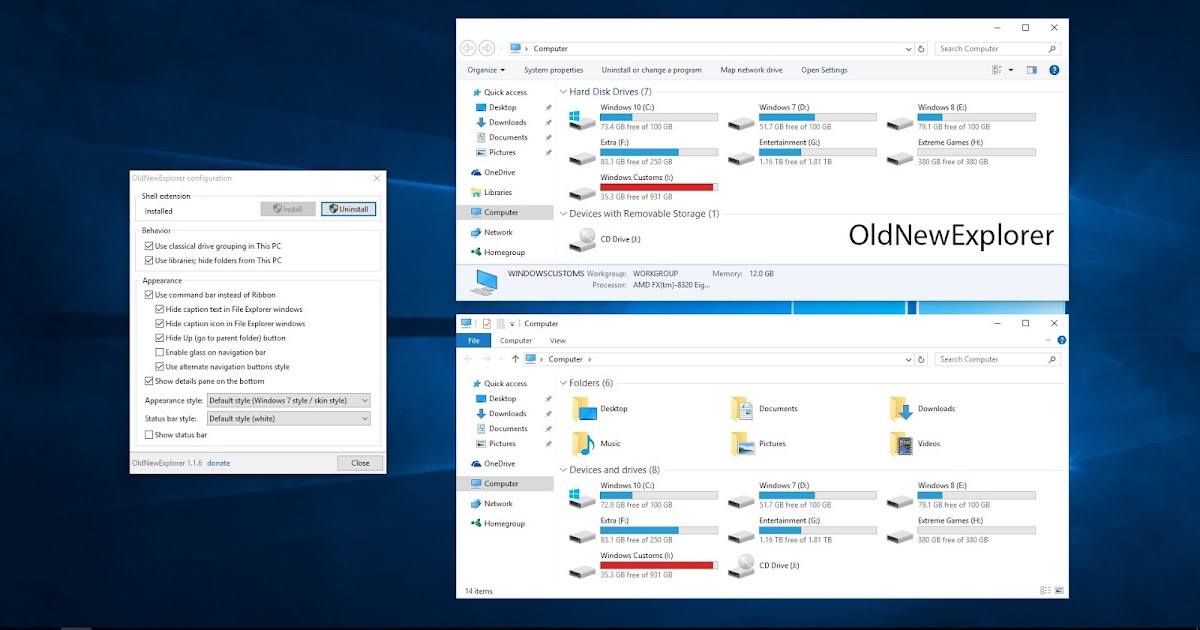1200x630 pixels.
Task: Open the Organize dropdown in command-bar window
Action: pos(486,70)
